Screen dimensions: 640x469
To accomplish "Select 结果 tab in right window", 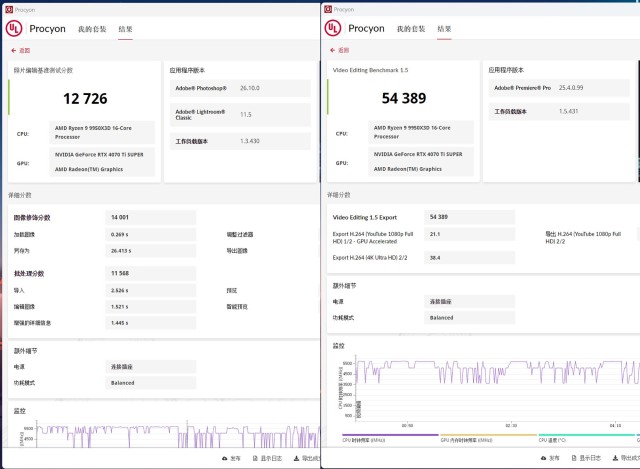I will 444,29.
